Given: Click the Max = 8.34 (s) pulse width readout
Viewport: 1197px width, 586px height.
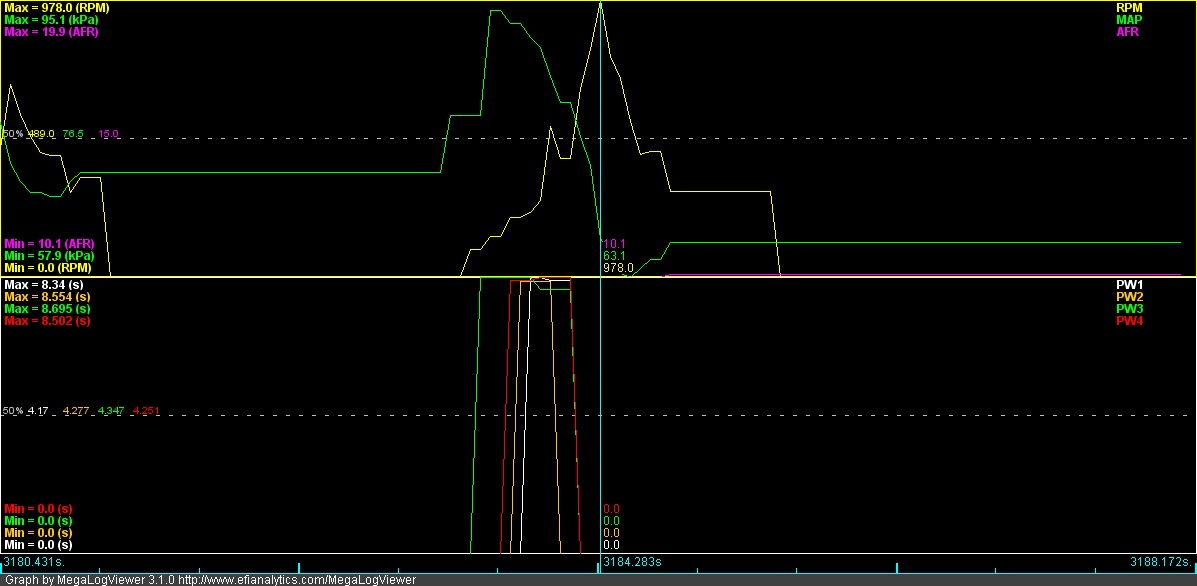Looking at the screenshot, I should [43, 286].
